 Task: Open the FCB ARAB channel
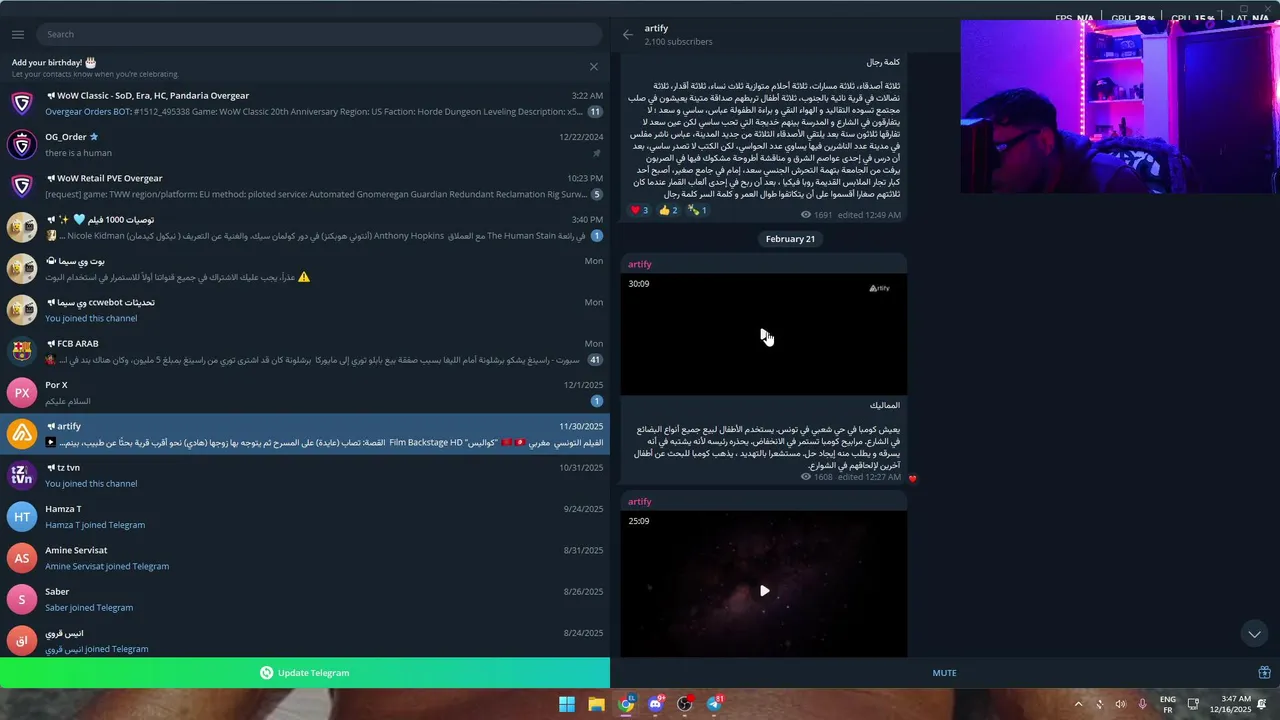pyautogui.click(x=305, y=352)
